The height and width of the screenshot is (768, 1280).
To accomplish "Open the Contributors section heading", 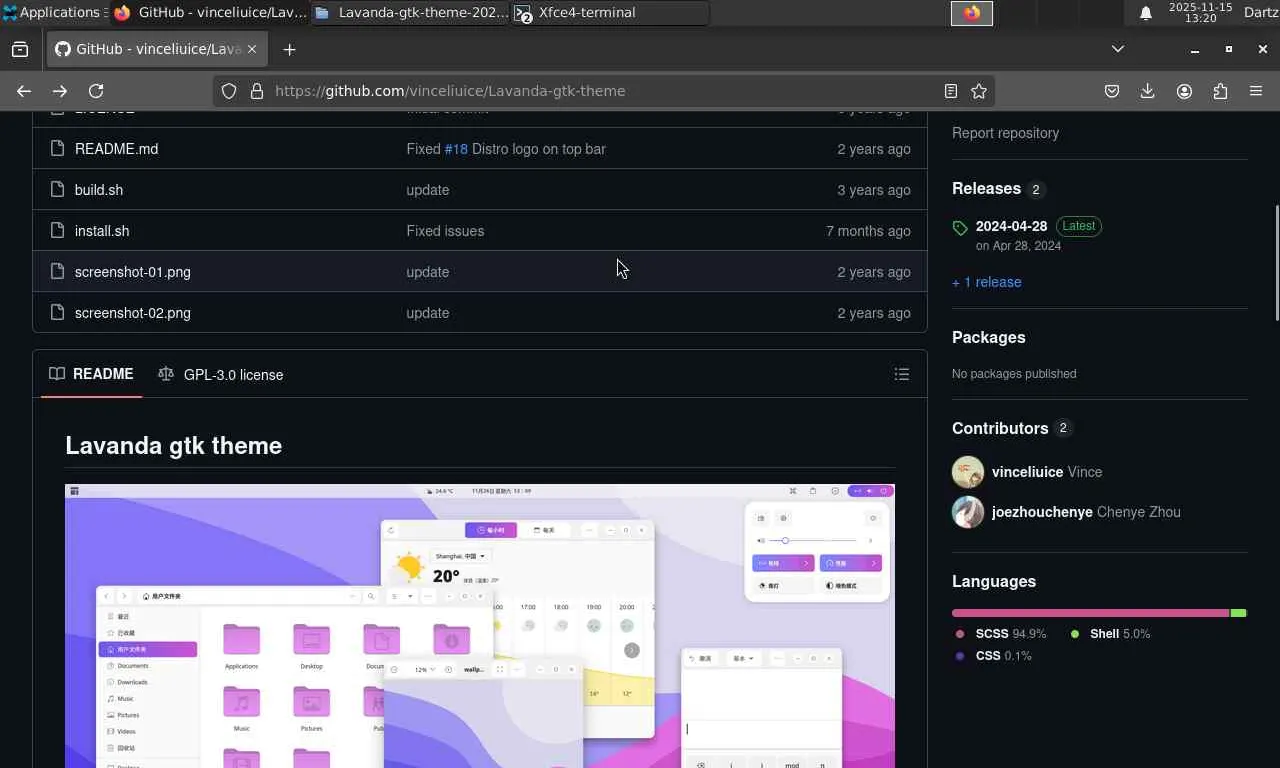I will tap(1000, 428).
